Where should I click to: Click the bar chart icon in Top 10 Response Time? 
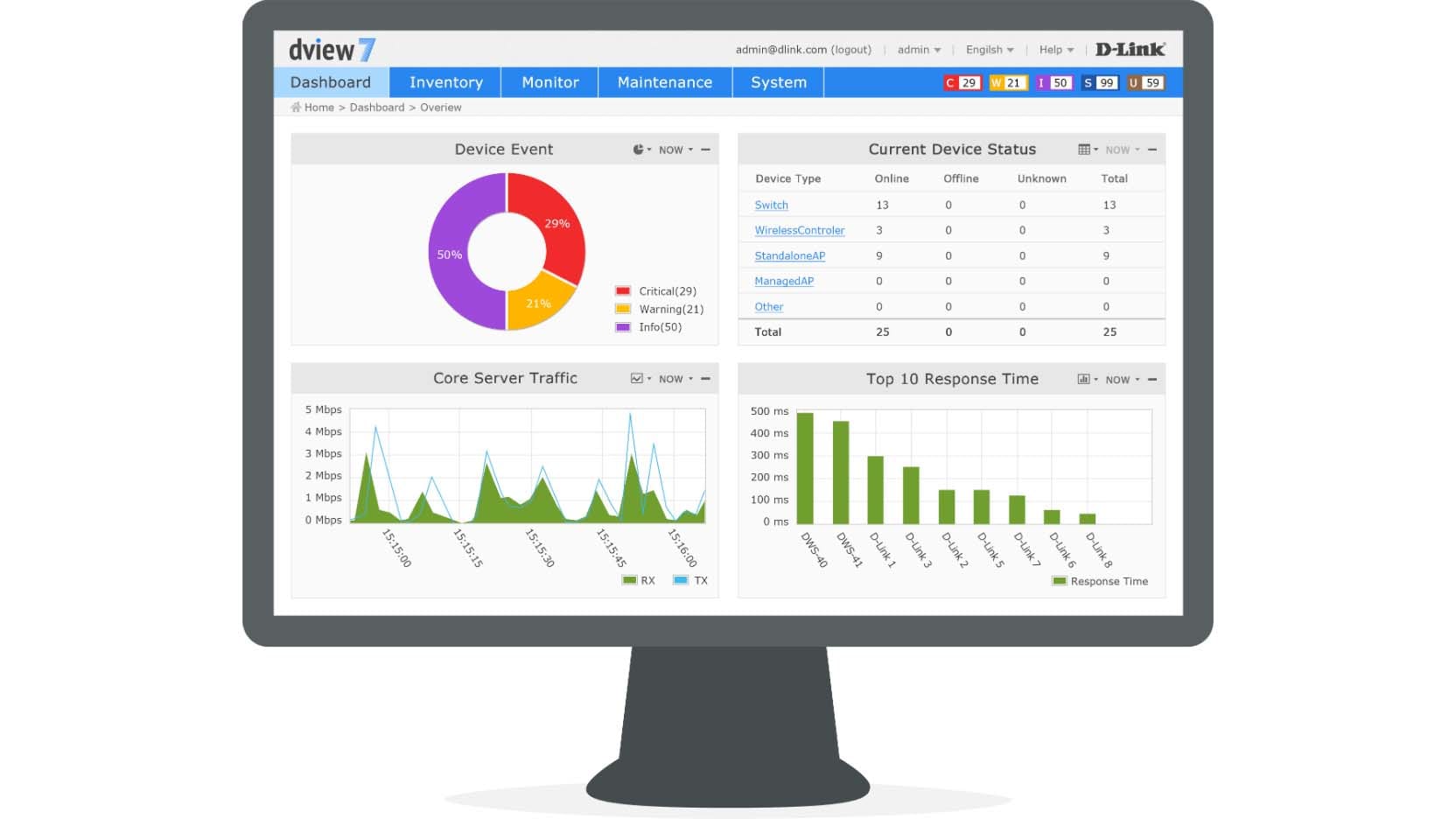tap(1084, 380)
